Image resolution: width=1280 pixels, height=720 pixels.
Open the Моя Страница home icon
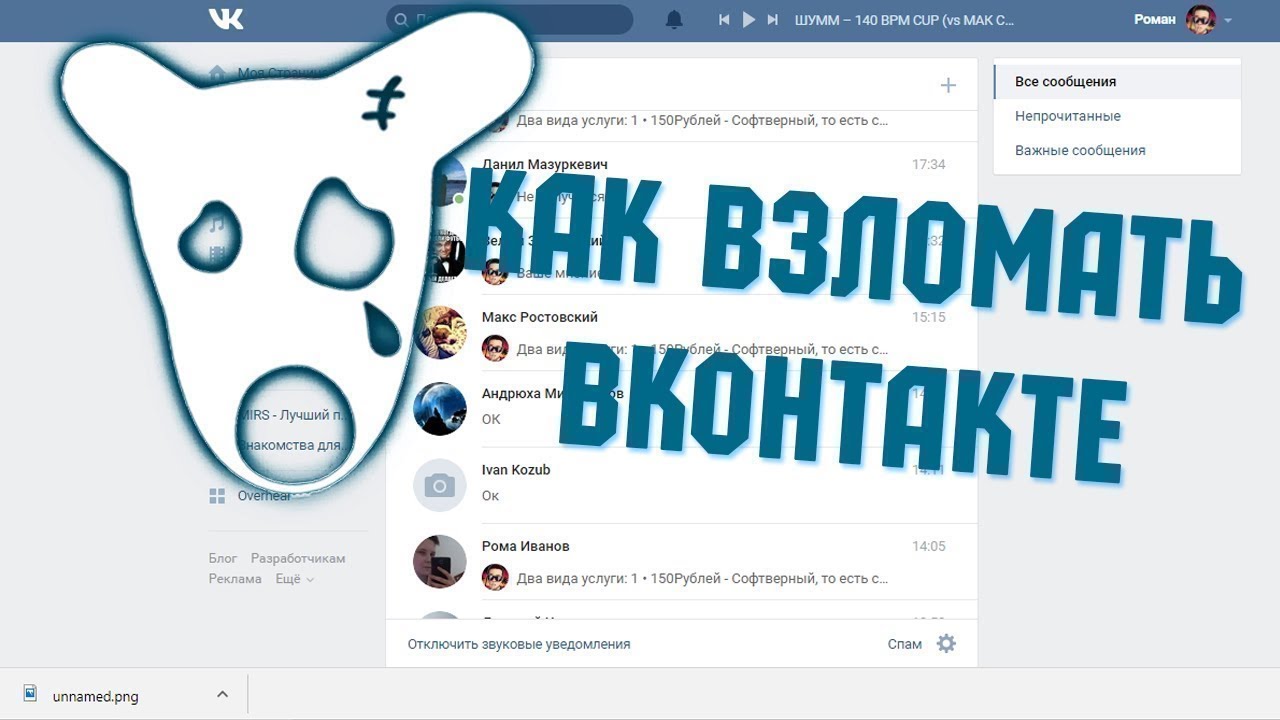(217, 73)
